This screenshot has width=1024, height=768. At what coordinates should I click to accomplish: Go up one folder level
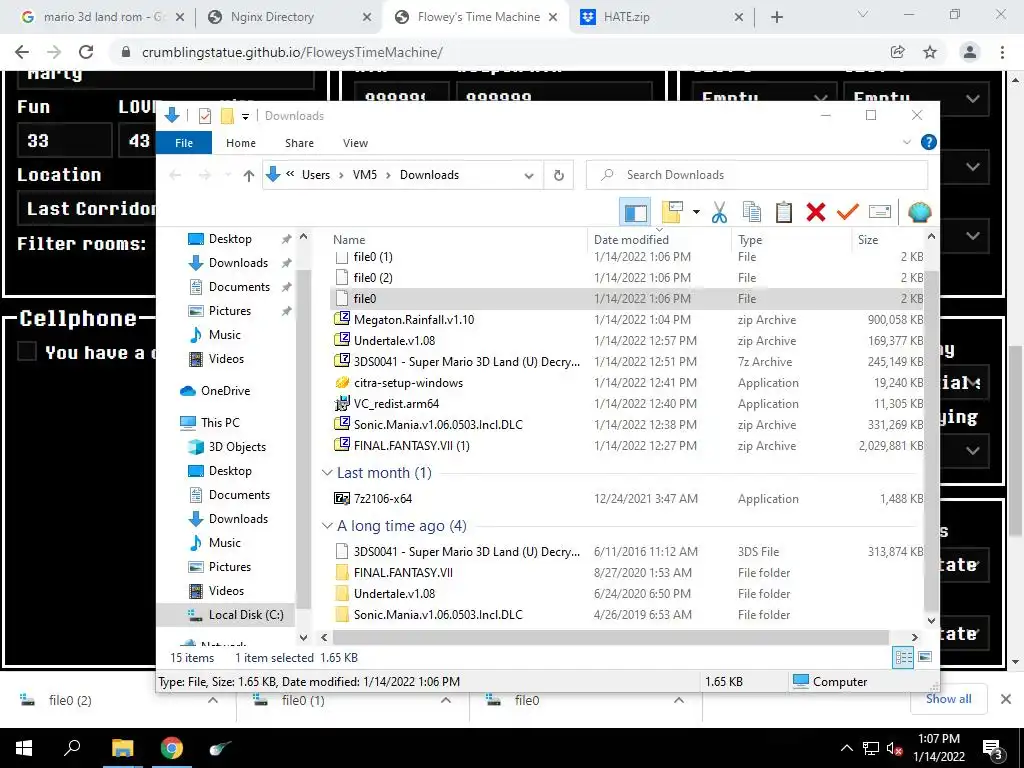248,175
